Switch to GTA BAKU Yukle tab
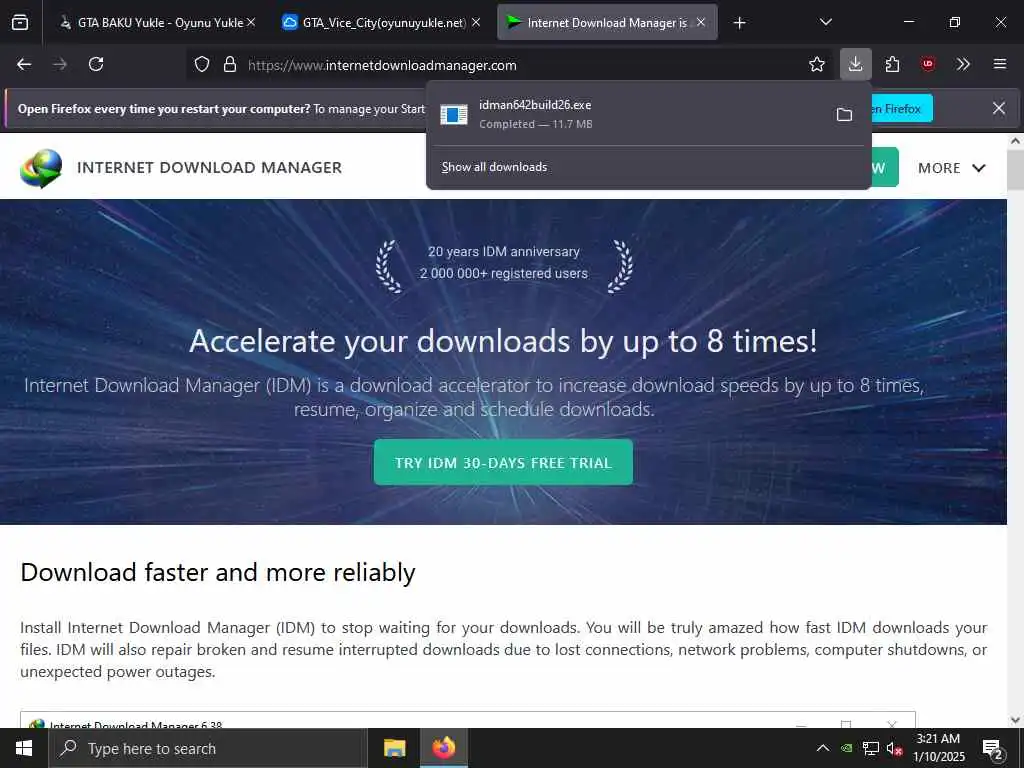Image resolution: width=1024 pixels, height=768 pixels. click(157, 23)
